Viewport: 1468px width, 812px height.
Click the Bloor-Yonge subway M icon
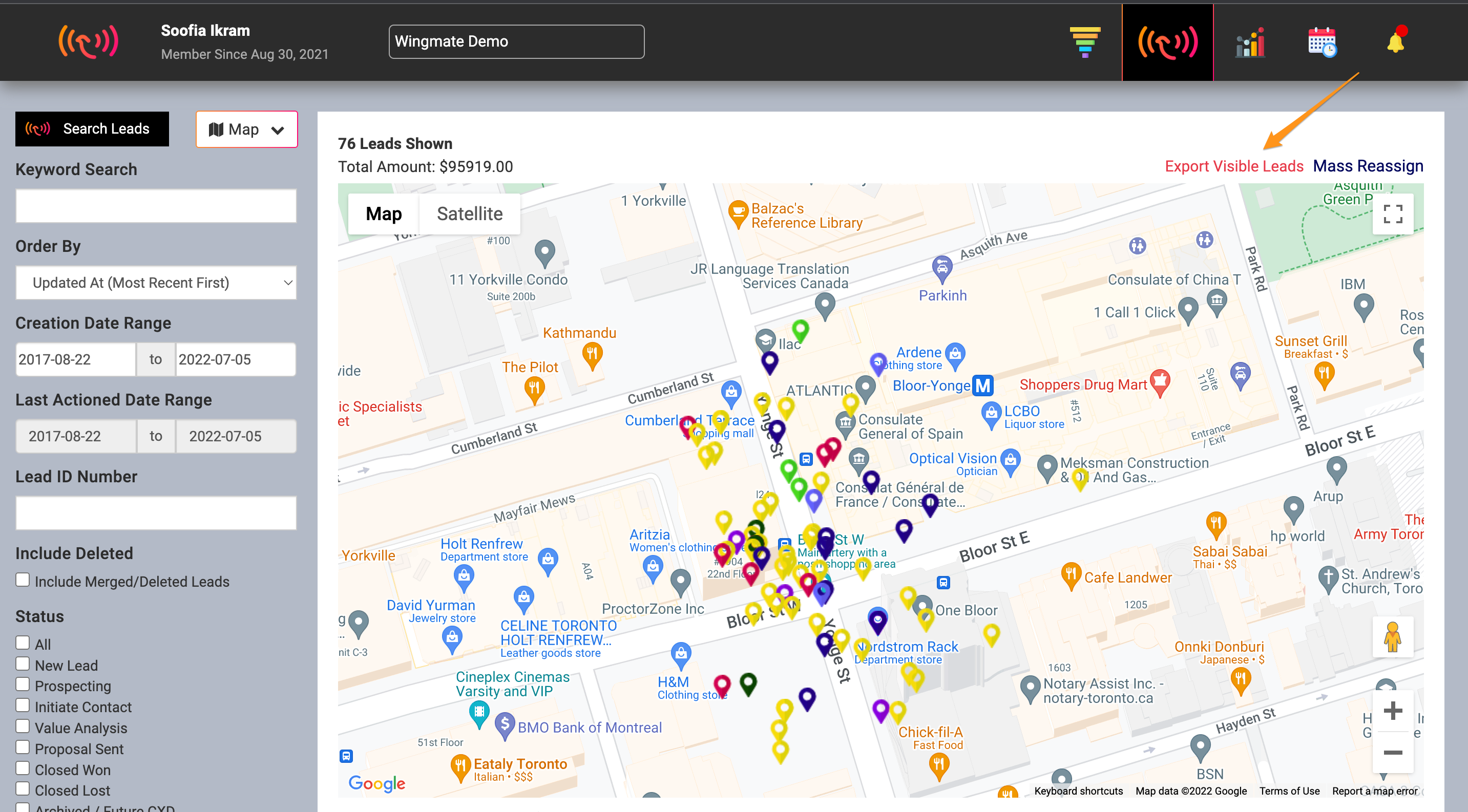(x=982, y=386)
